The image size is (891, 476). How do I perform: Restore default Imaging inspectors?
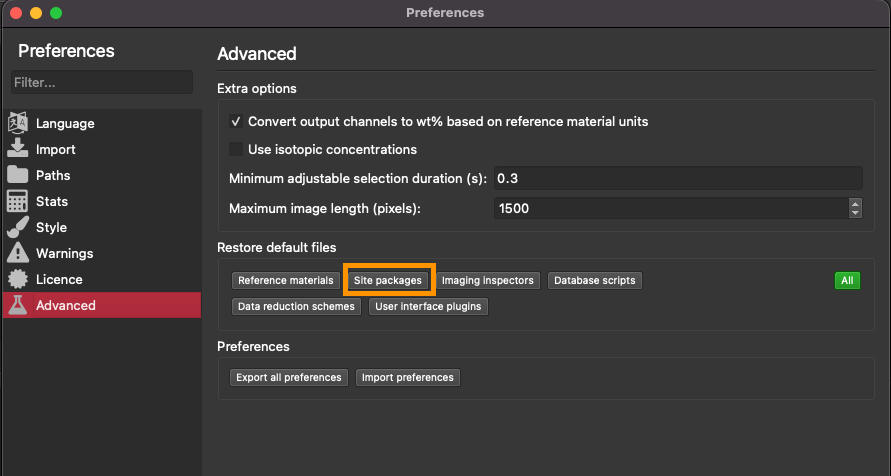coord(489,281)
